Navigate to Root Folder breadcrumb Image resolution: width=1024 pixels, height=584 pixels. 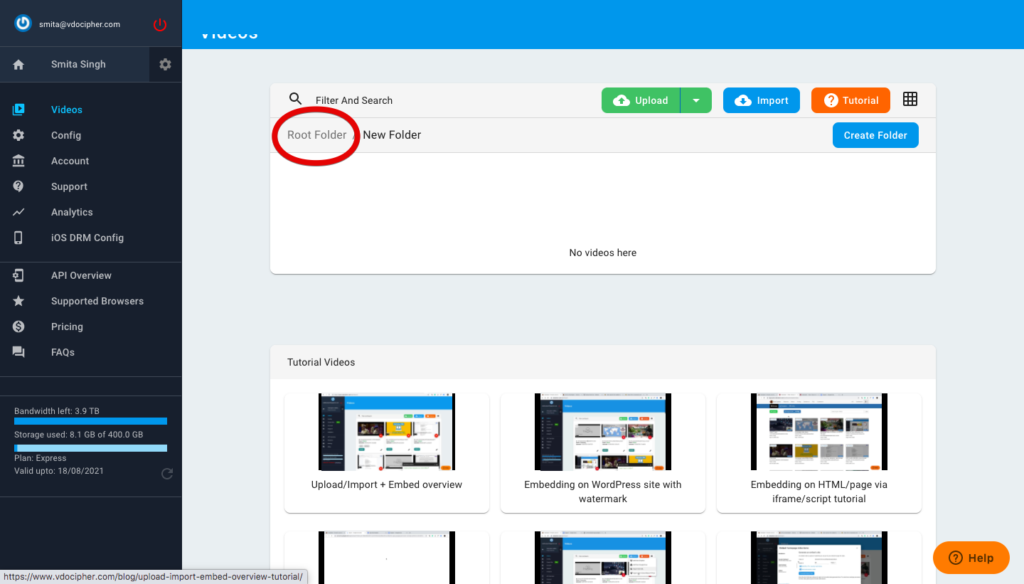tap(316, 135)
